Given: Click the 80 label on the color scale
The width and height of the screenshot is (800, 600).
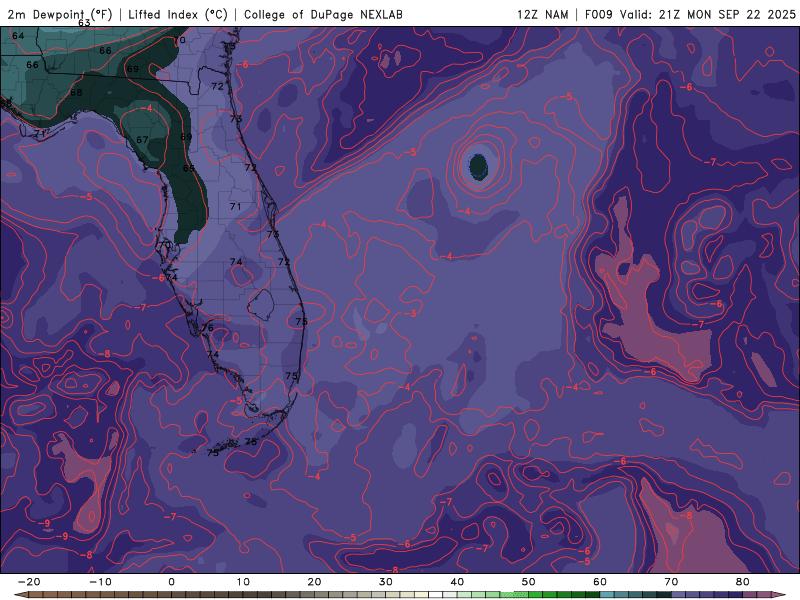Looking at the screenshot, I should point(743,582).
